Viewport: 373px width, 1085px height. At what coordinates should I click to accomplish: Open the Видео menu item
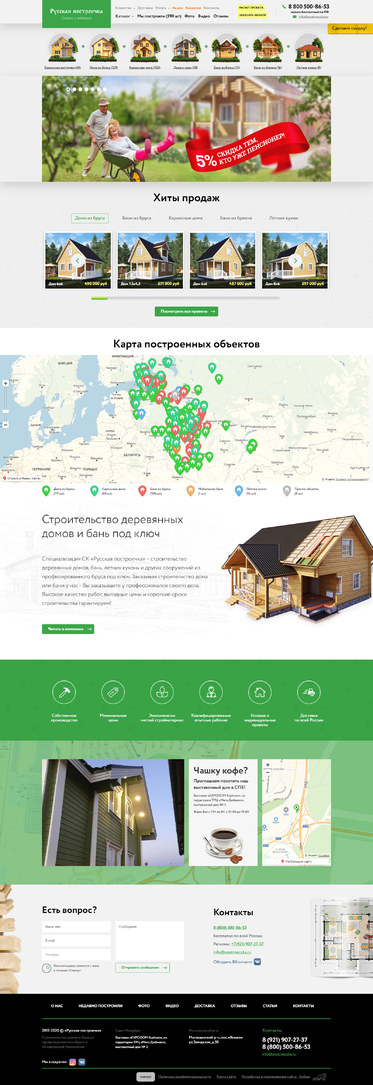coord(204,15)
